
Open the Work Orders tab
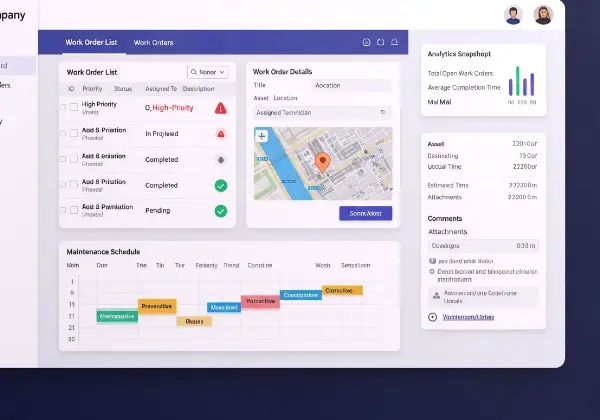point(153,43)
